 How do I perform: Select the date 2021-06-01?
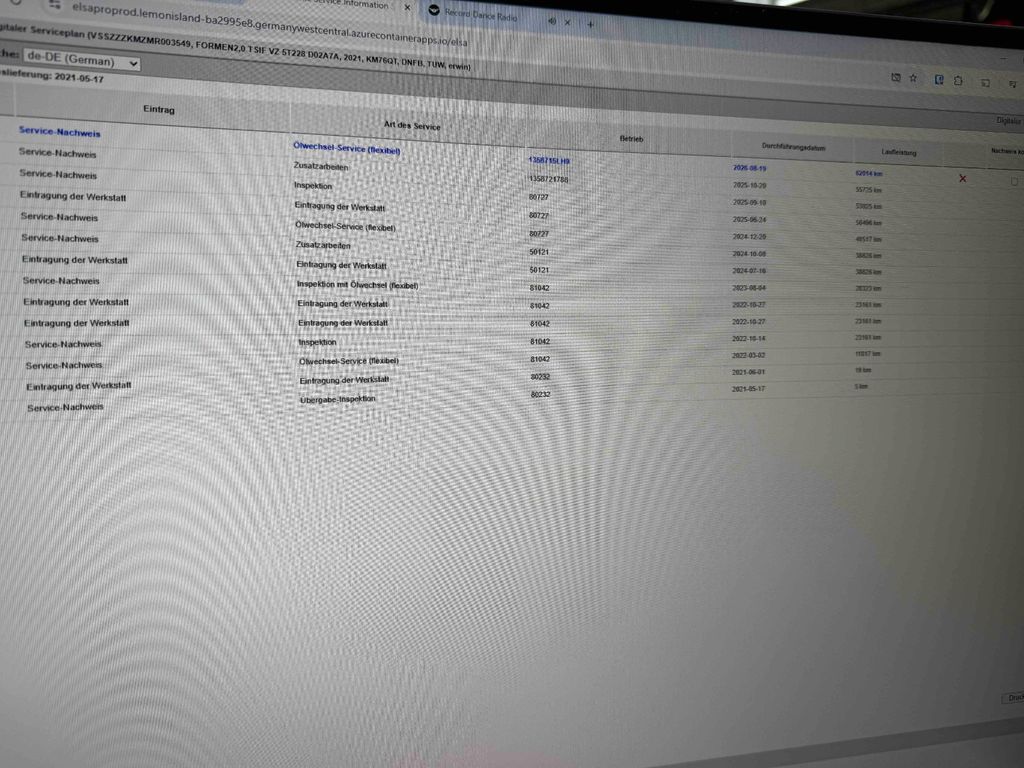748,372
